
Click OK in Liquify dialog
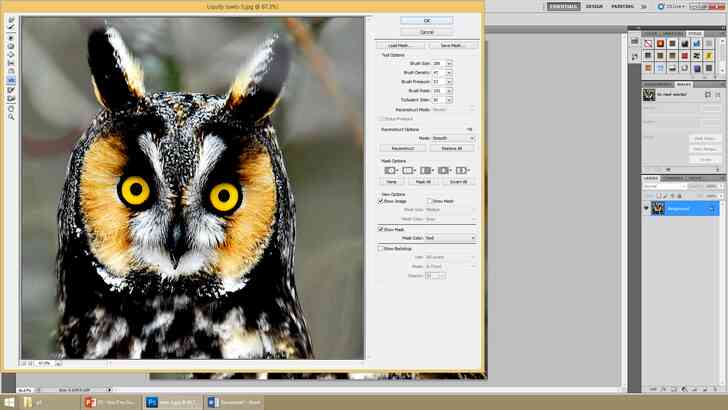pyautogui.click(x=427, y=20)
